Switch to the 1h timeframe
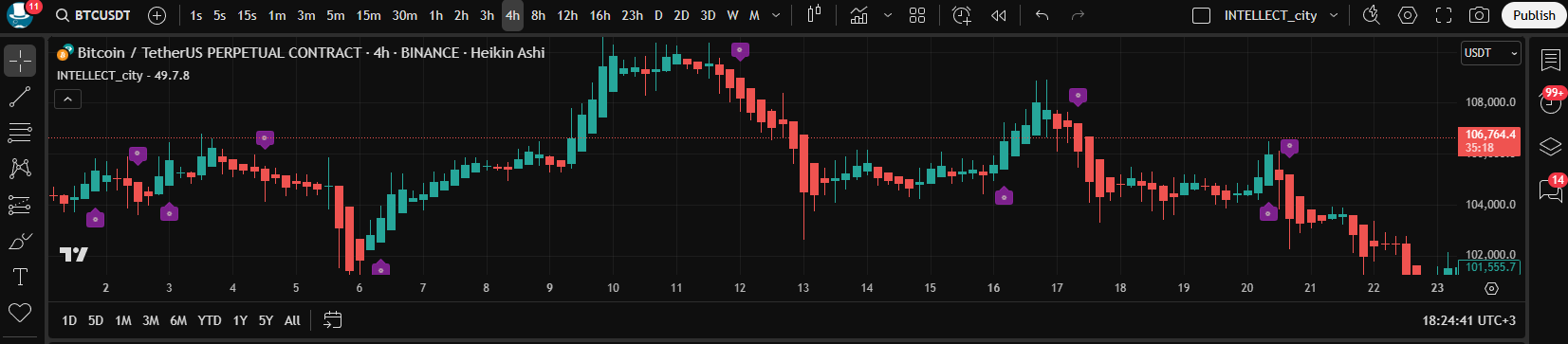1568x344 pixels. 435,15
